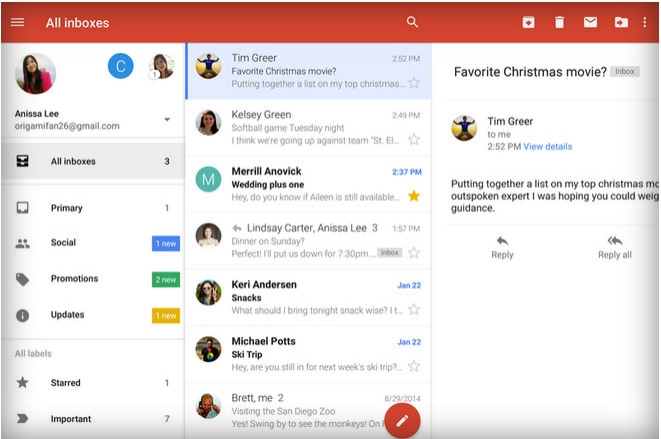This screenshot has height=439, width=661.
Task: Move email to folder icon
Action: pos(621,22)
